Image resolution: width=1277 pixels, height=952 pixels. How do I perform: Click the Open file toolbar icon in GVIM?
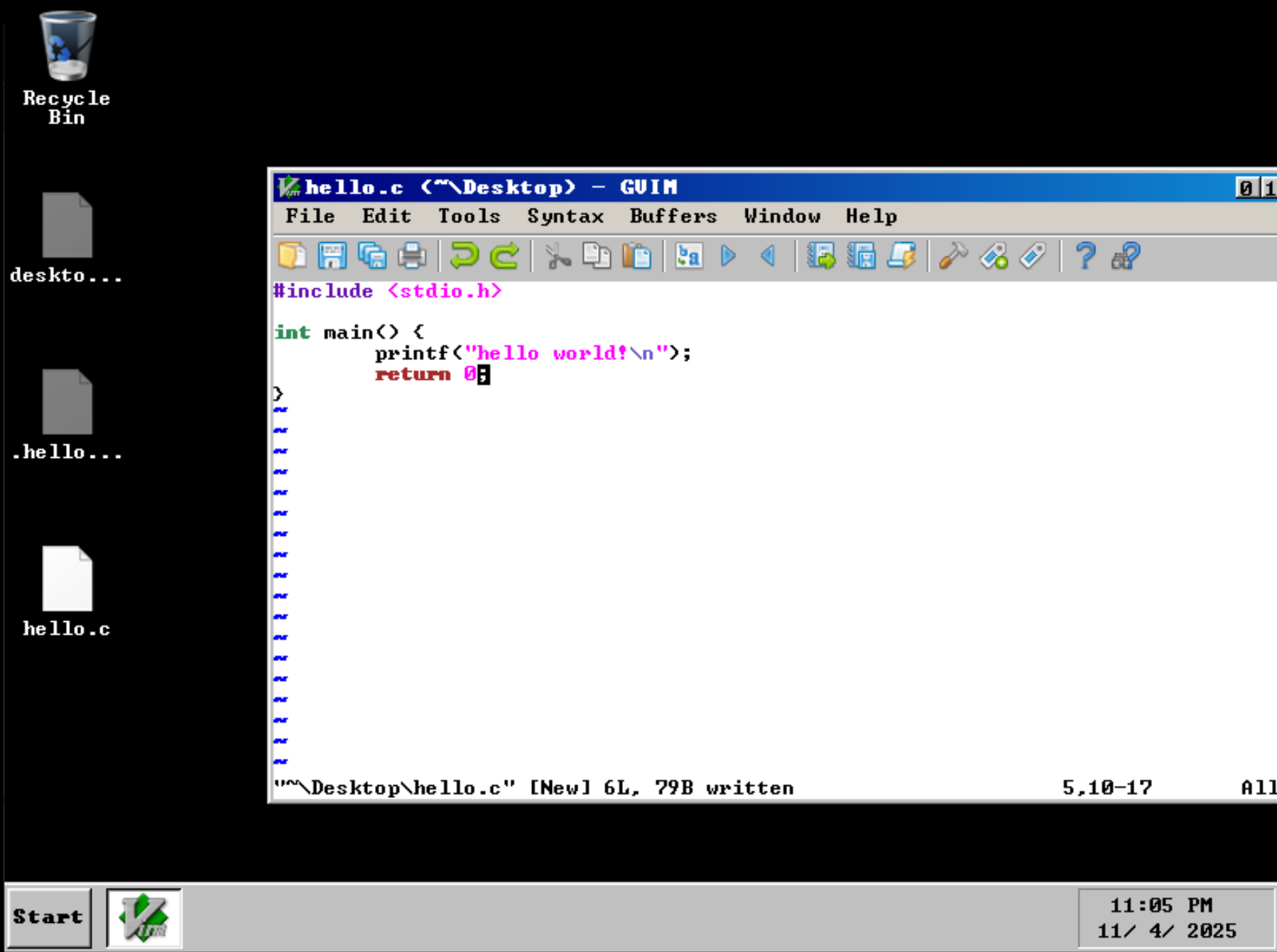(292, 256)
